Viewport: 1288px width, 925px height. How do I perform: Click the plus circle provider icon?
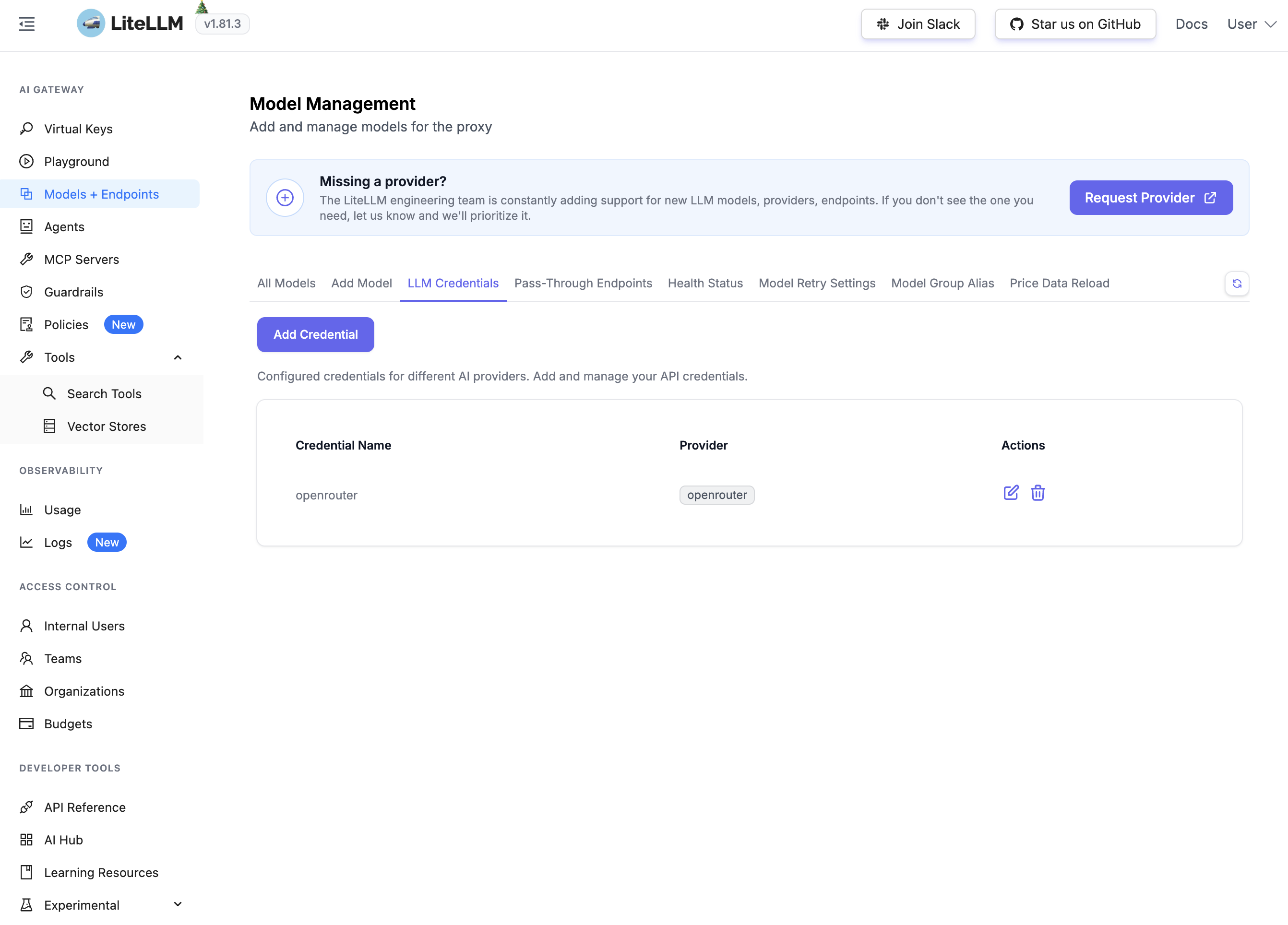[x=285, y=198]
